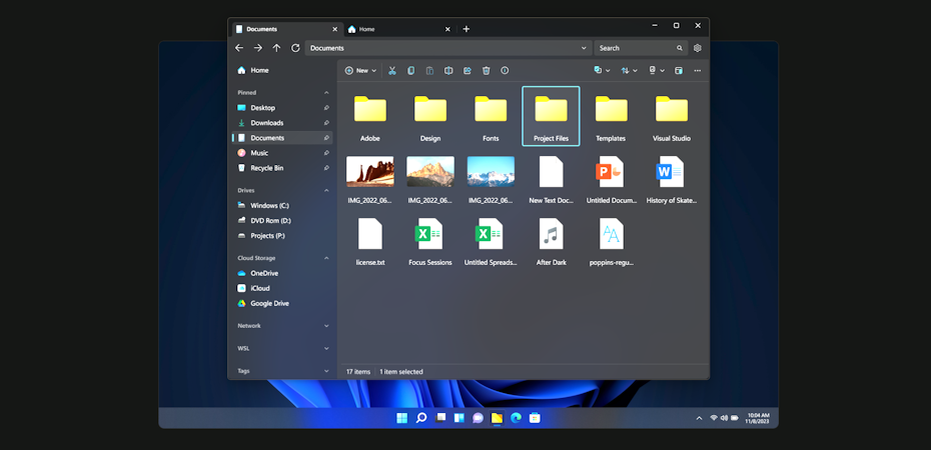931x450 pixels.
Task: Open iCloud in Cloud Storage
Action: coord(282,288)
